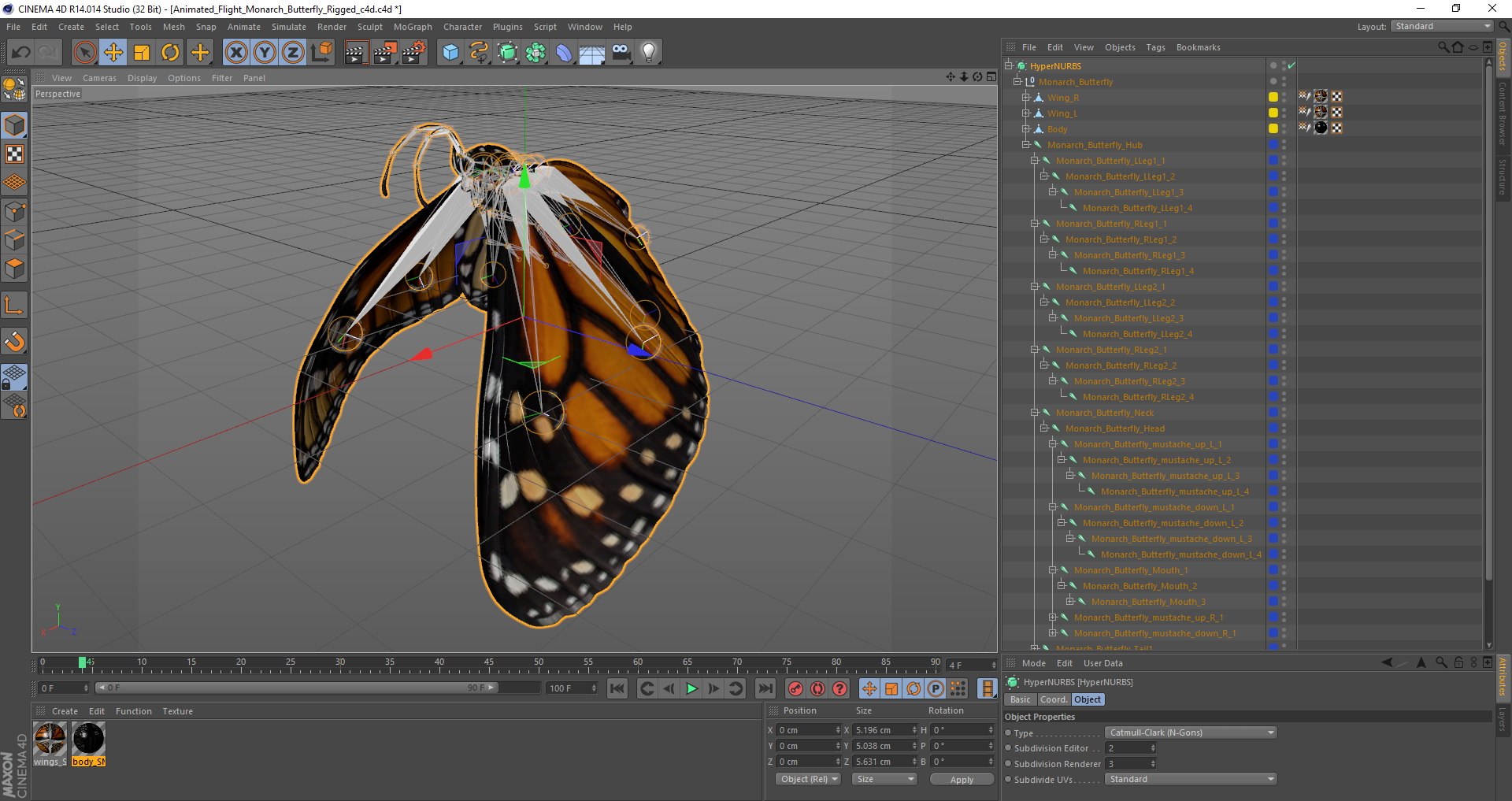This screenshot has height=801, width=1512.
Task: Click the Body yellow layer swatch
Action: tap(1273, 128)
